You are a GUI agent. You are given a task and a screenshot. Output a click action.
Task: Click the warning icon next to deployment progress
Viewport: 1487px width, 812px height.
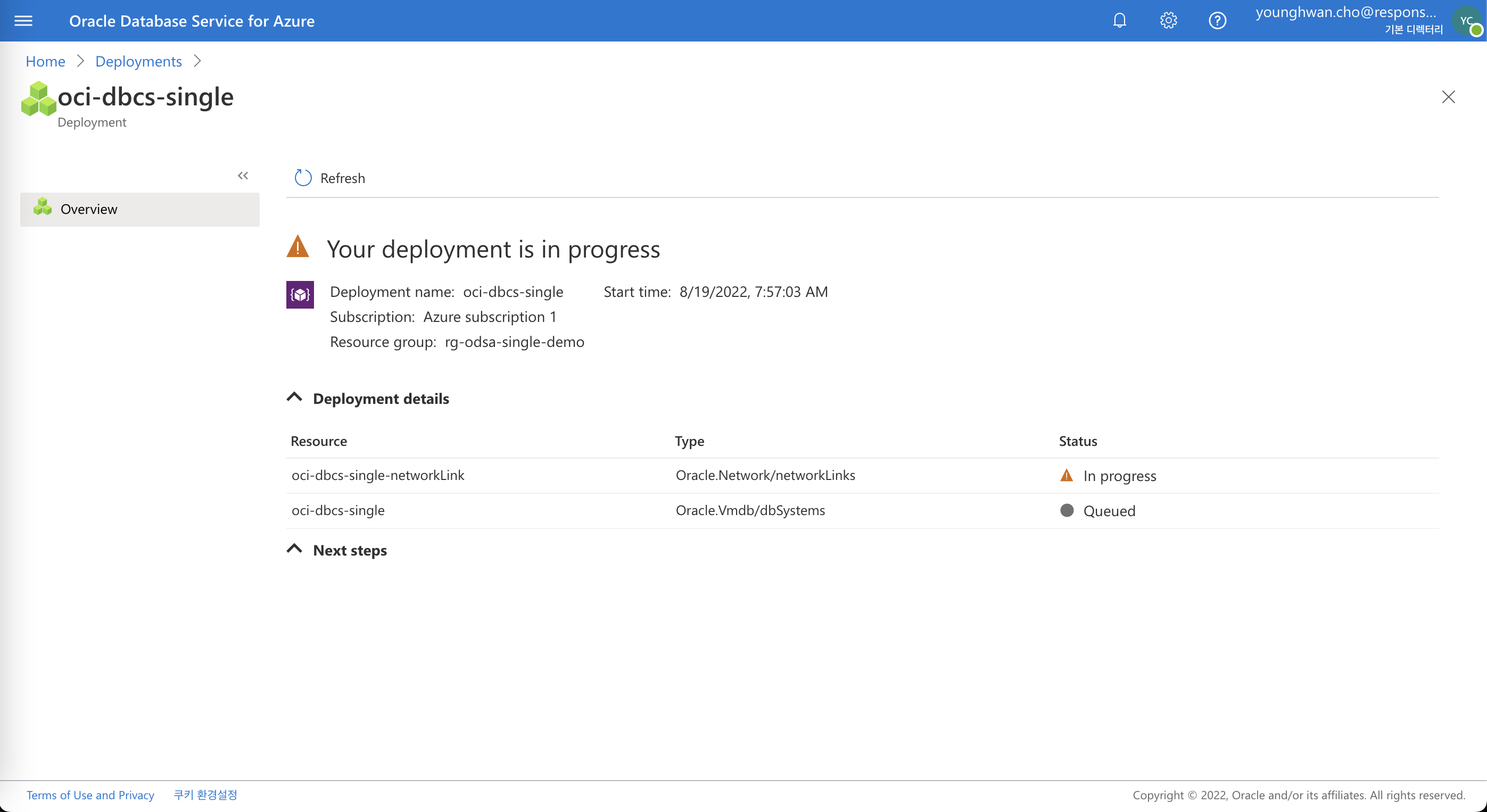pos(299,248)
